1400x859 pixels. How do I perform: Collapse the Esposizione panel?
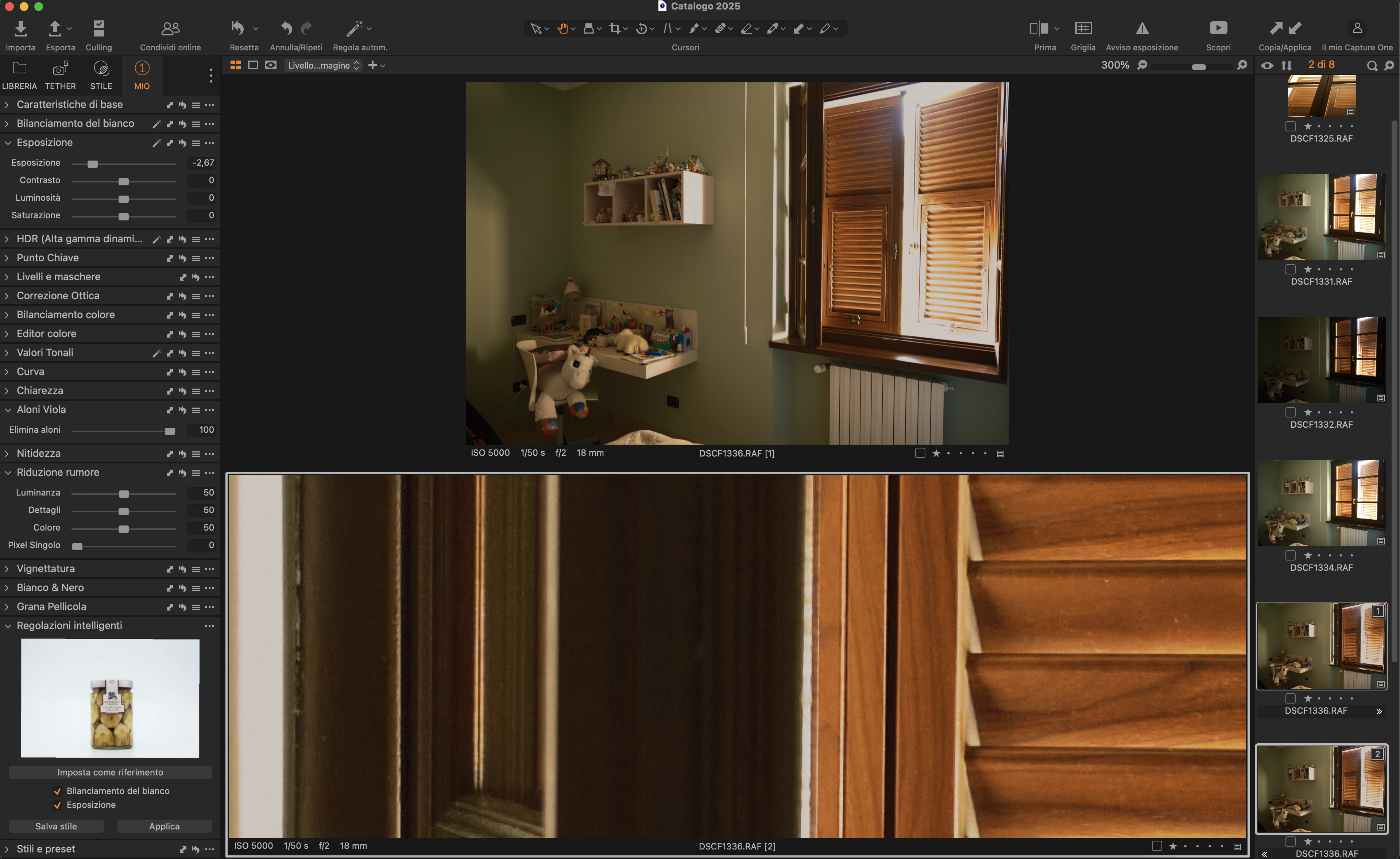coord(7,143)
